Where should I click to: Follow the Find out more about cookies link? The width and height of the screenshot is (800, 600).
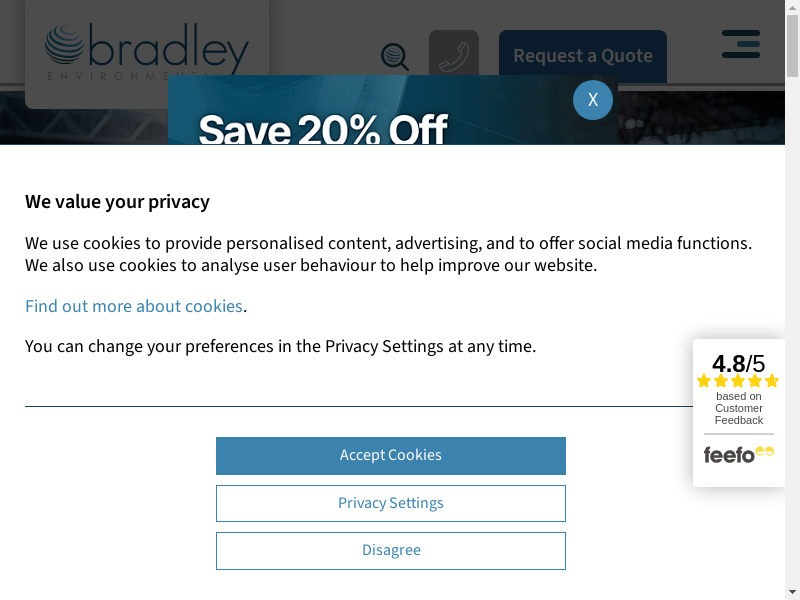pyautogui.click(x=134, y=306)
